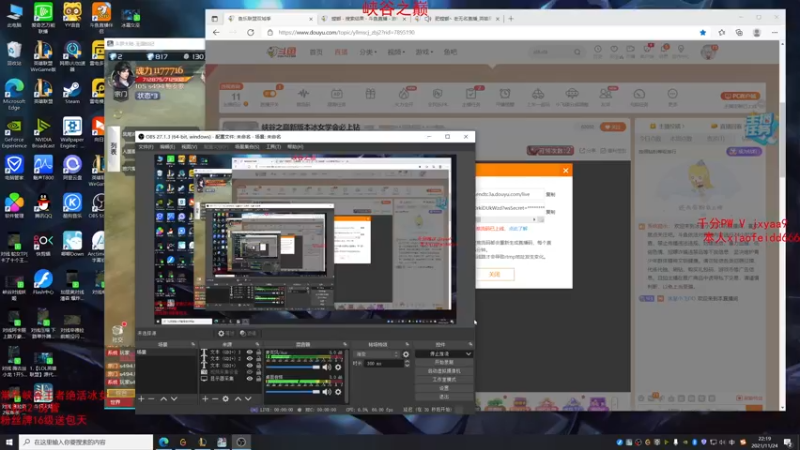This screenshot has height=450, width=800.
Task: Open 帮助(H) menu in OBS
Action: (x=295, y=147)
